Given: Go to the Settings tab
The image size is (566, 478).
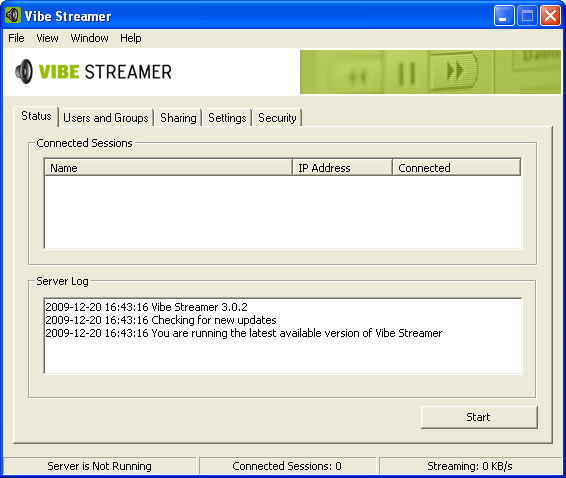Looking at the screenshot, I should point(227,118).
